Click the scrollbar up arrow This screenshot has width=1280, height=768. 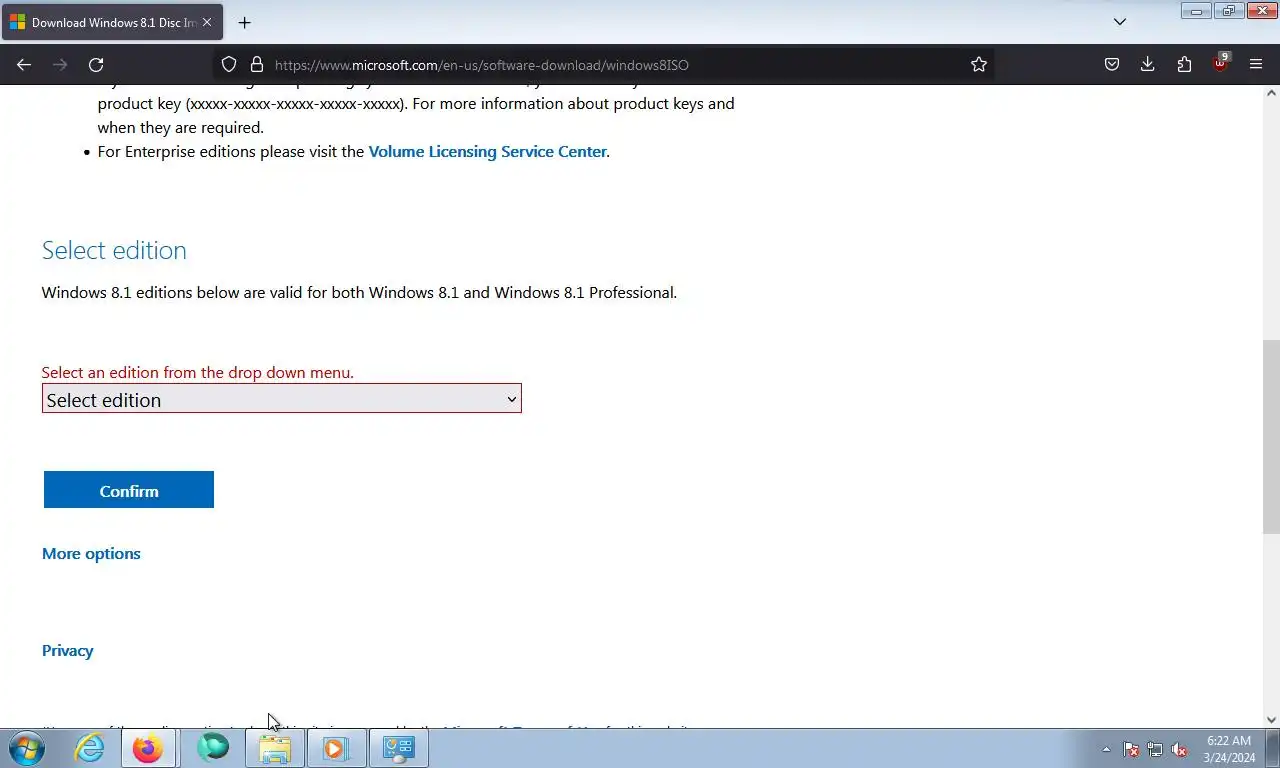pos(1271,93)
